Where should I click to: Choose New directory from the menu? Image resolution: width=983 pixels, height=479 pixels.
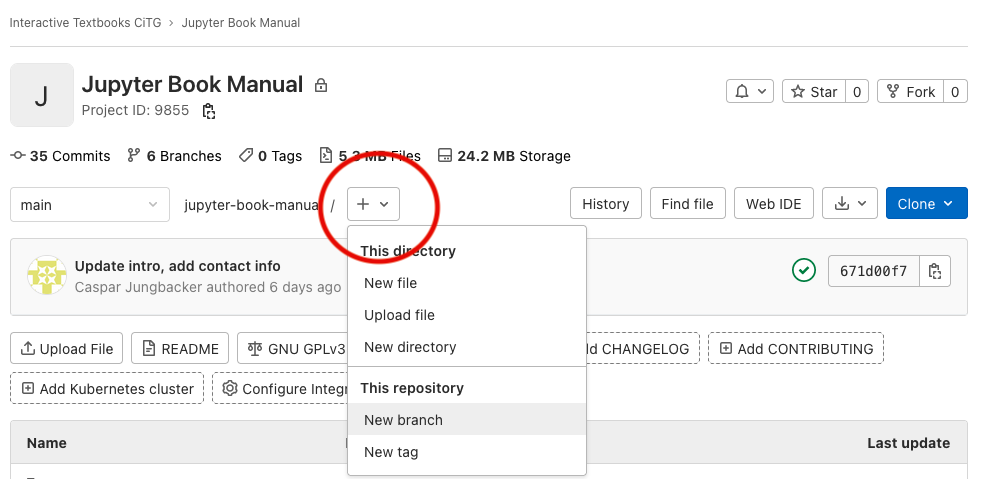(x=467, y=347)
